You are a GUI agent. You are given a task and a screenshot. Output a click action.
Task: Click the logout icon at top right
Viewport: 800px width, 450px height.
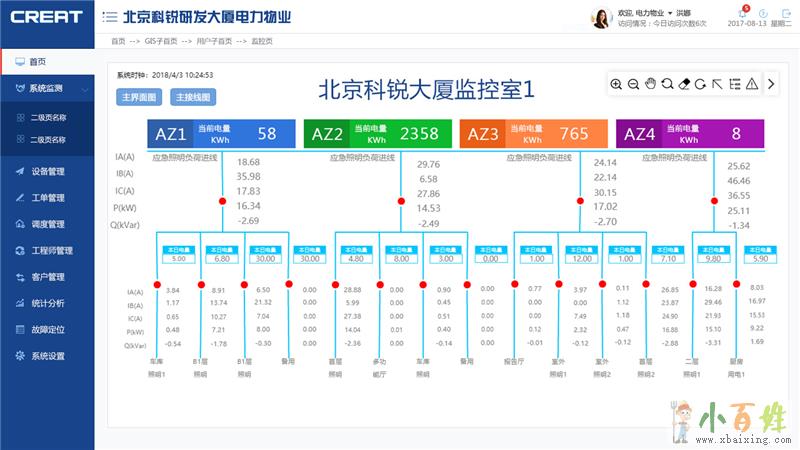click(784, 13)
